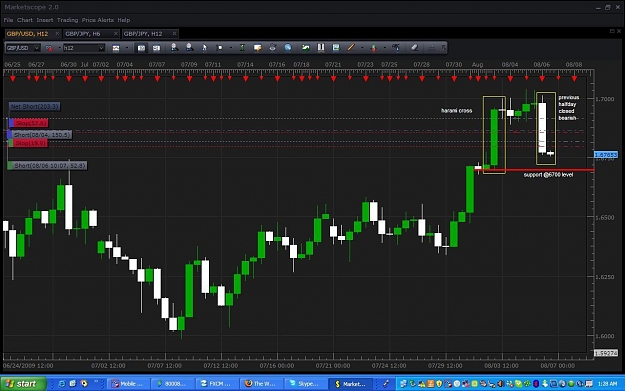Select the Stop(19.9) order label
Image resolution: width=625 pixels, height=391 pixels.
[28, 143]
